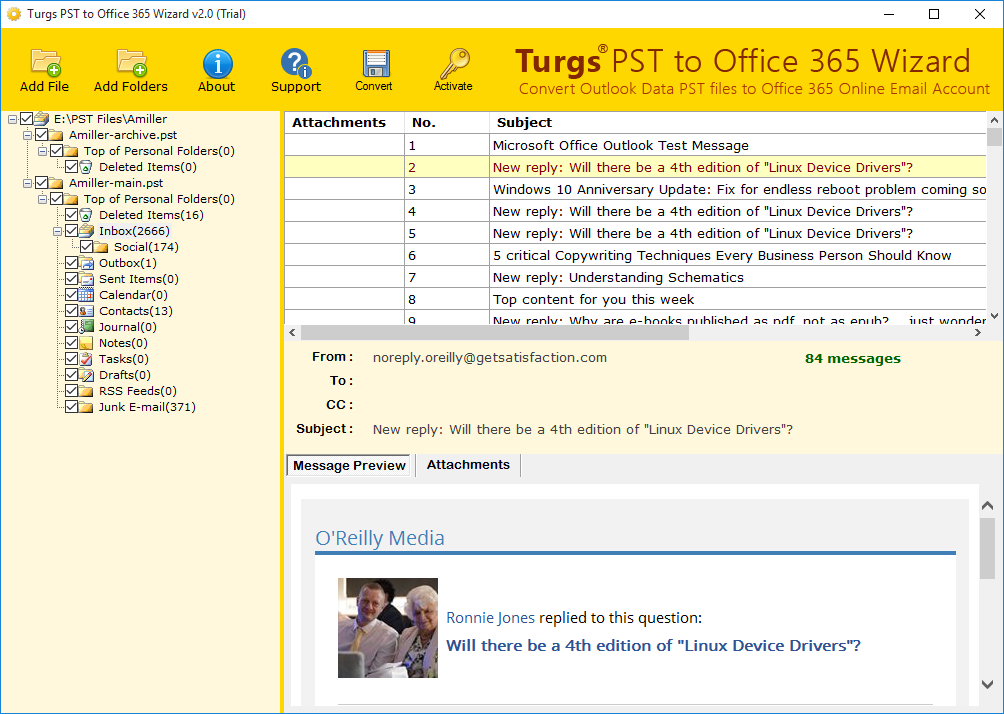Image resolution: width=1004 pixels, height=714 pixels.
Task: Collapse the Inbox(2666) tree node
Action: [x=58, y=231]
